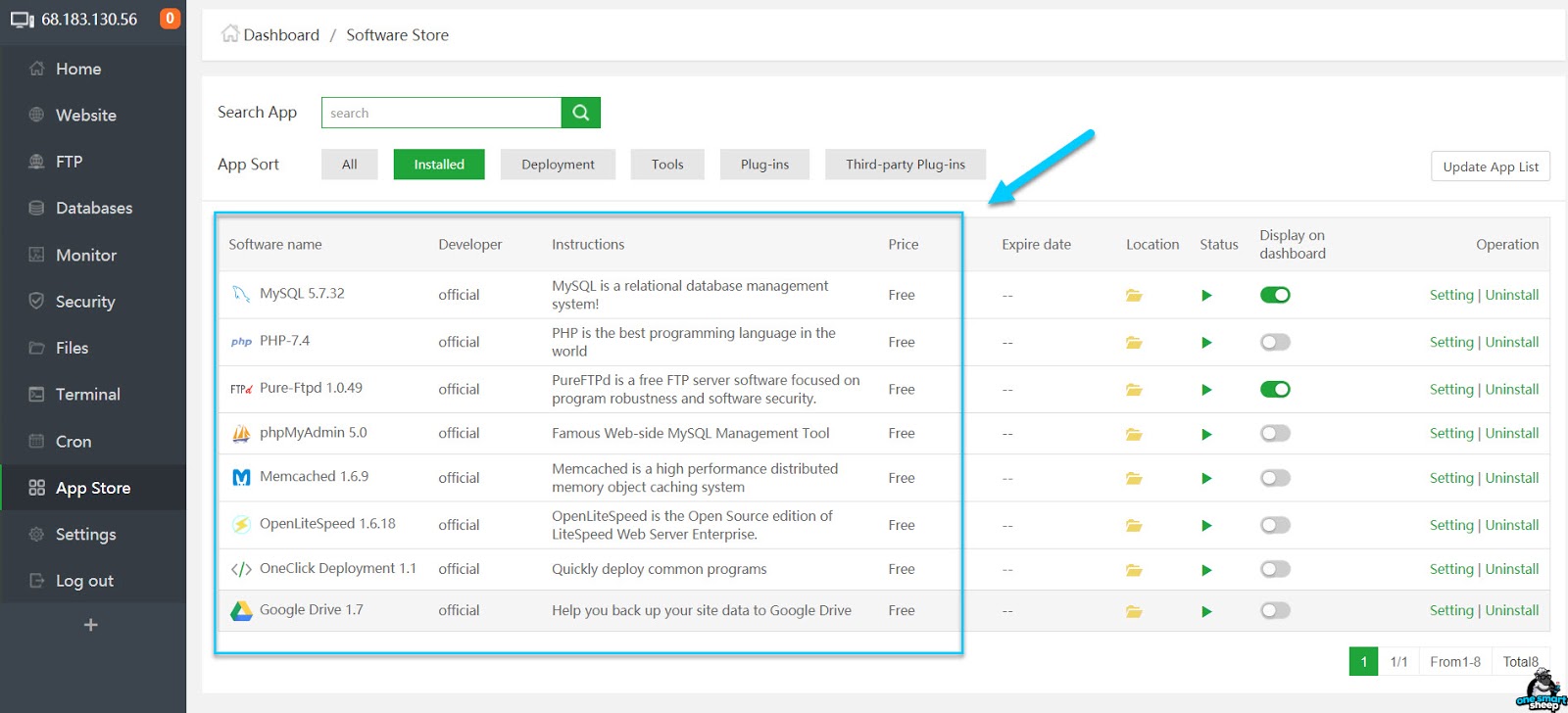Click the OneClick Deployment 1.1 code icon
Viewport: 1568px width, 713px height.
click(241, 569)
